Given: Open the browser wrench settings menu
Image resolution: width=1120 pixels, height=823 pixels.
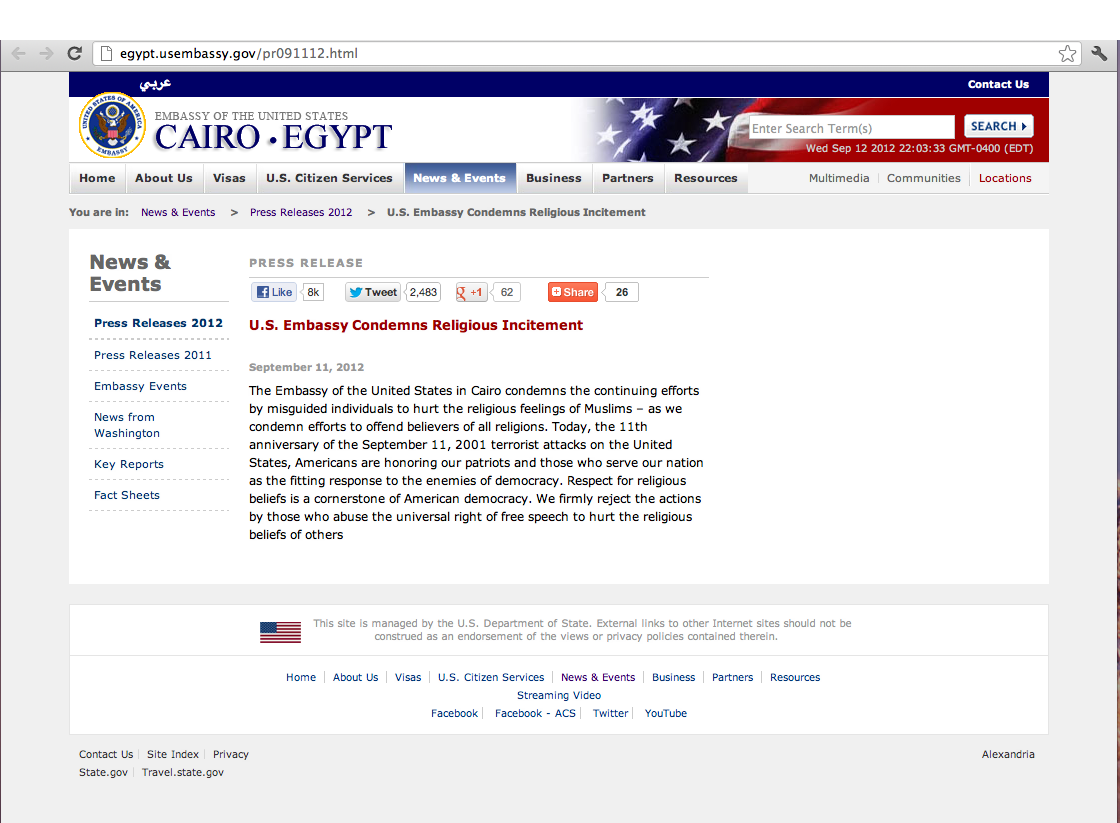Looking at the screenshot, I should tap(1099, 54).
